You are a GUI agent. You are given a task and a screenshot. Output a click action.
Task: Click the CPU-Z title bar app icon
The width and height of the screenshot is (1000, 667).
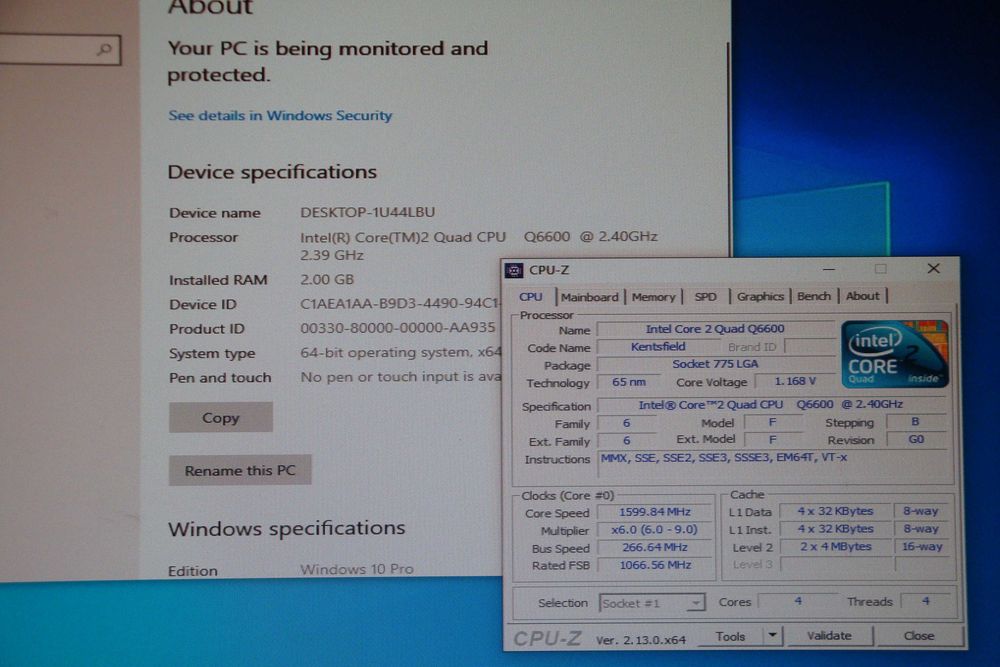point(514,270)
